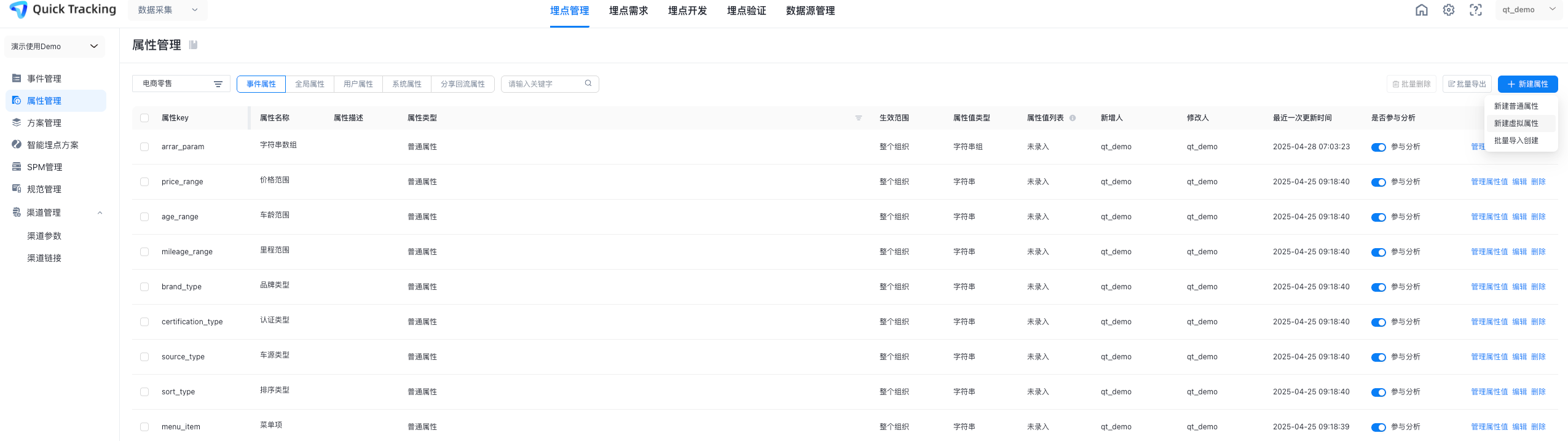Click the 规范管理 sidebar icon
This screenshot has width=1568, height=441.
coord(17,189)
